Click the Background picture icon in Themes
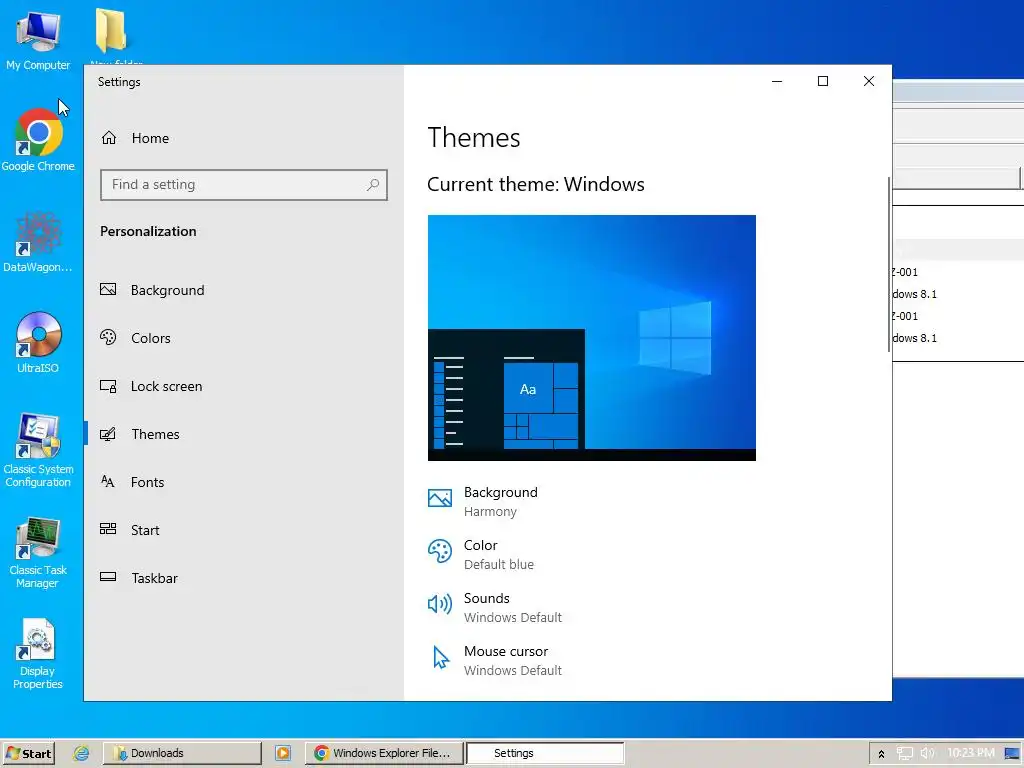The width and height of the screenshot is (1024, 768). coord(440,498)
